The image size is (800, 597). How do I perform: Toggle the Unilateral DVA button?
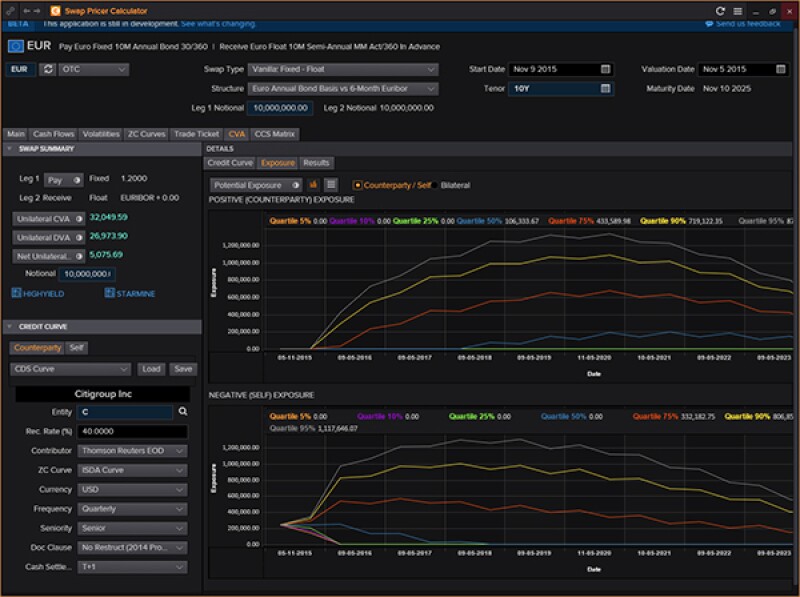49,238
